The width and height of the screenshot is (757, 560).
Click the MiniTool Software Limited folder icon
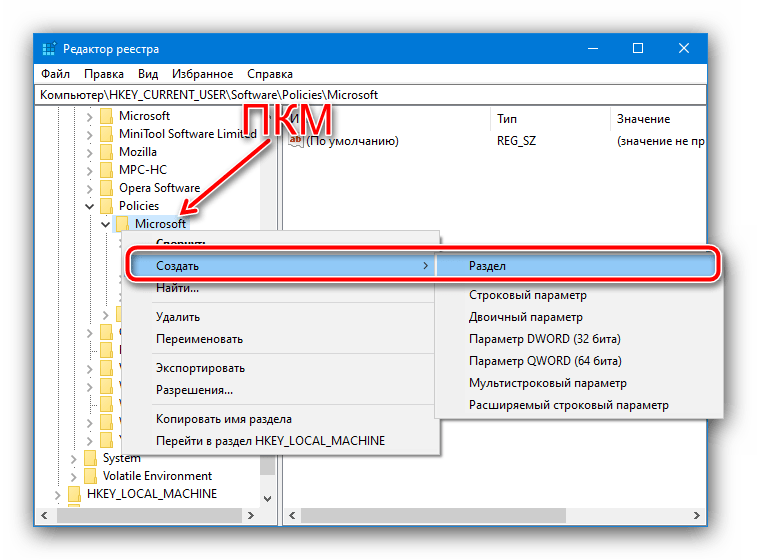pos(106,134)
